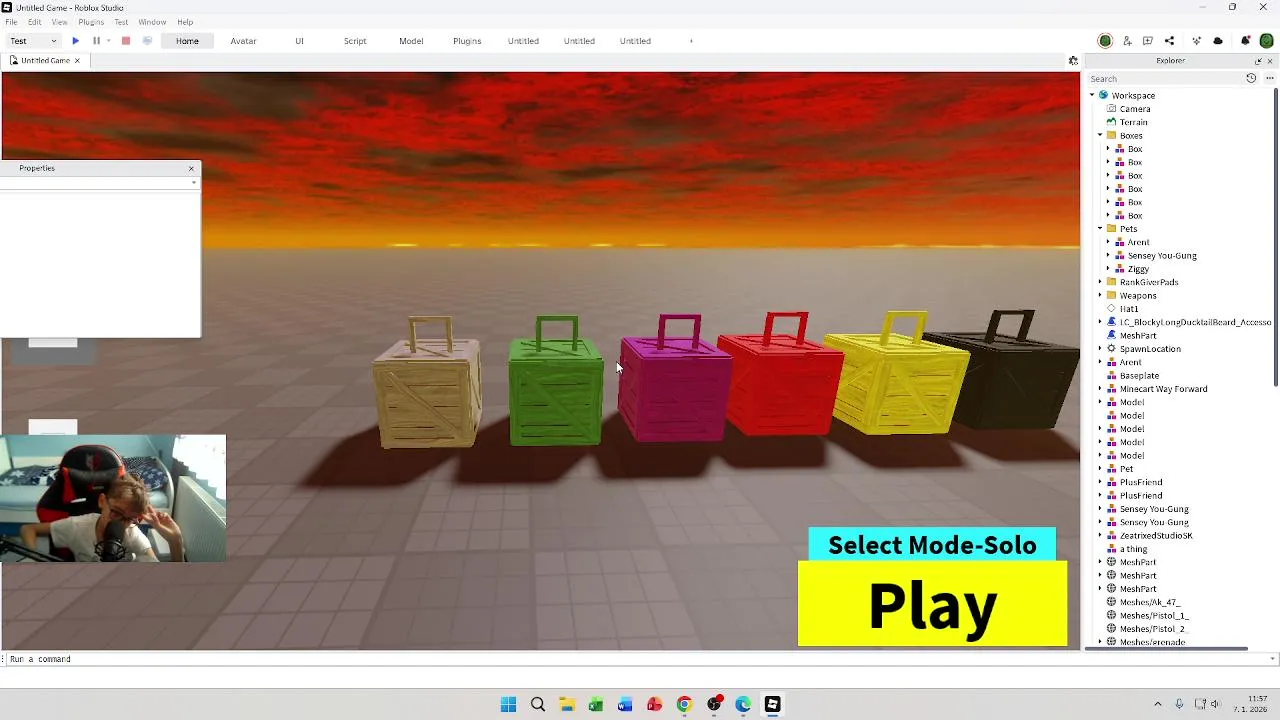Screen dimensions: 1280x720
Task: Open Chrome from the taskbar
Action: click(x=684, y=705)
